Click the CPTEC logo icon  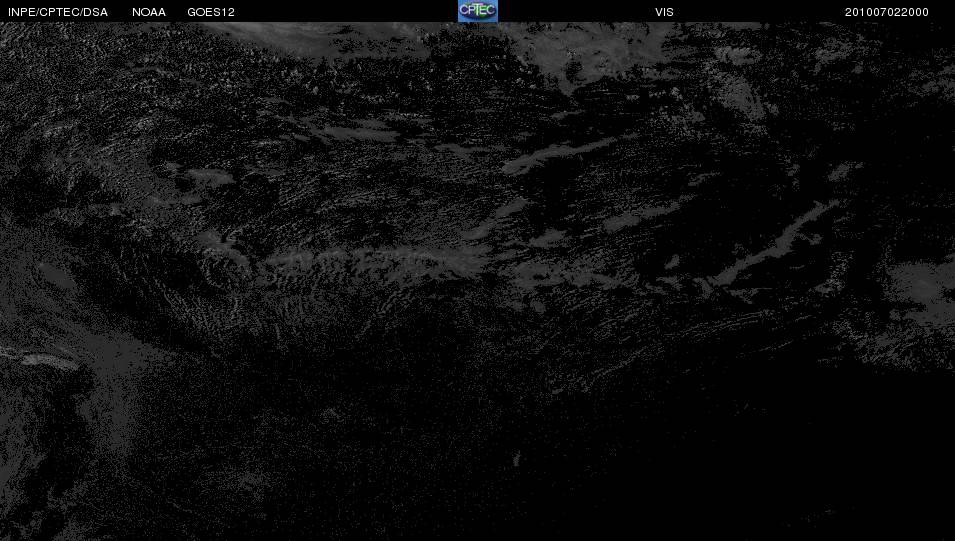478,11
